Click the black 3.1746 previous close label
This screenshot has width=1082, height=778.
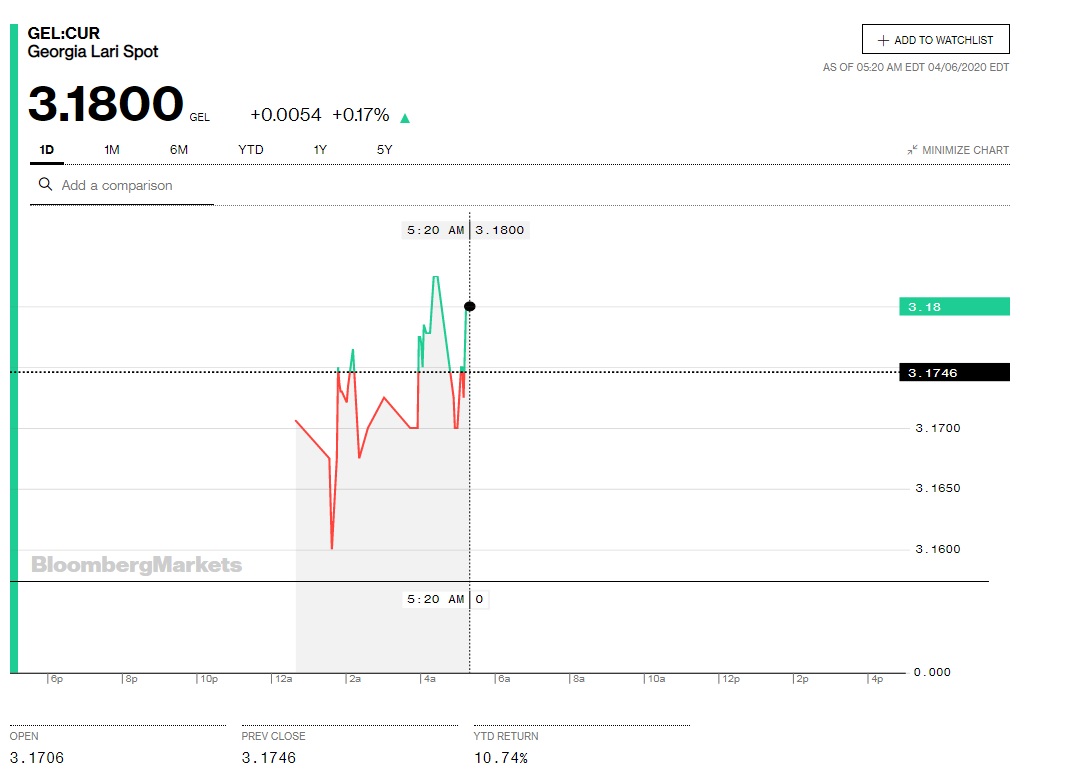click(954, 373)
